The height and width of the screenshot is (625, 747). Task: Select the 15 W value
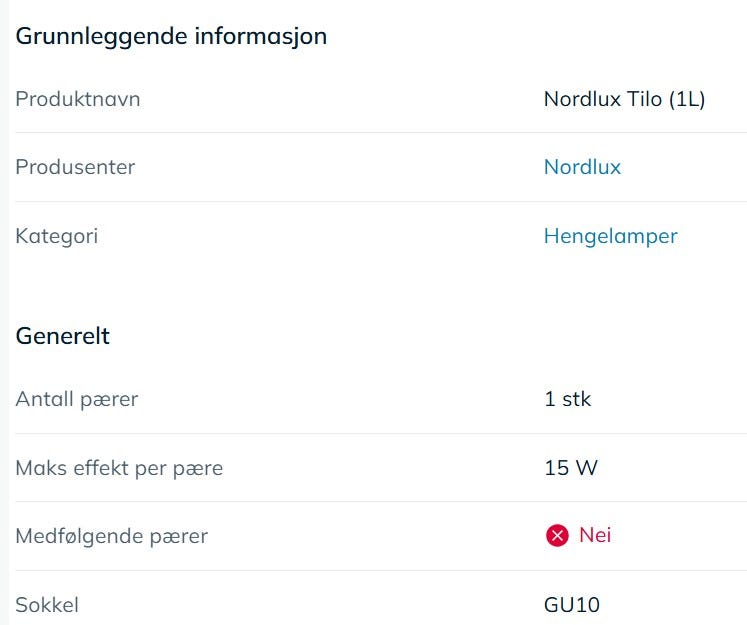[x=571, y=468]
